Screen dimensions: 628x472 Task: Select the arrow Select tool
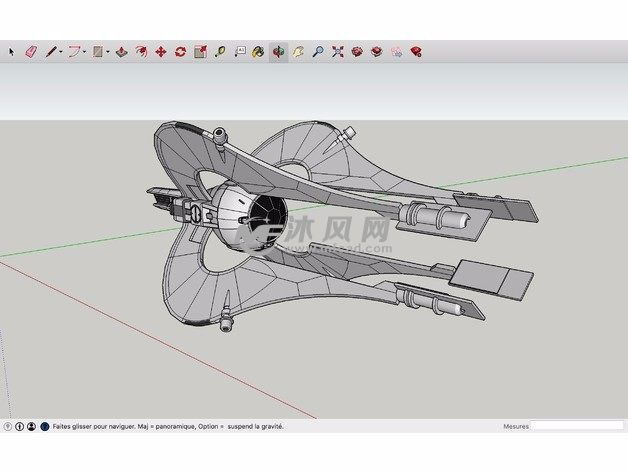12,51
